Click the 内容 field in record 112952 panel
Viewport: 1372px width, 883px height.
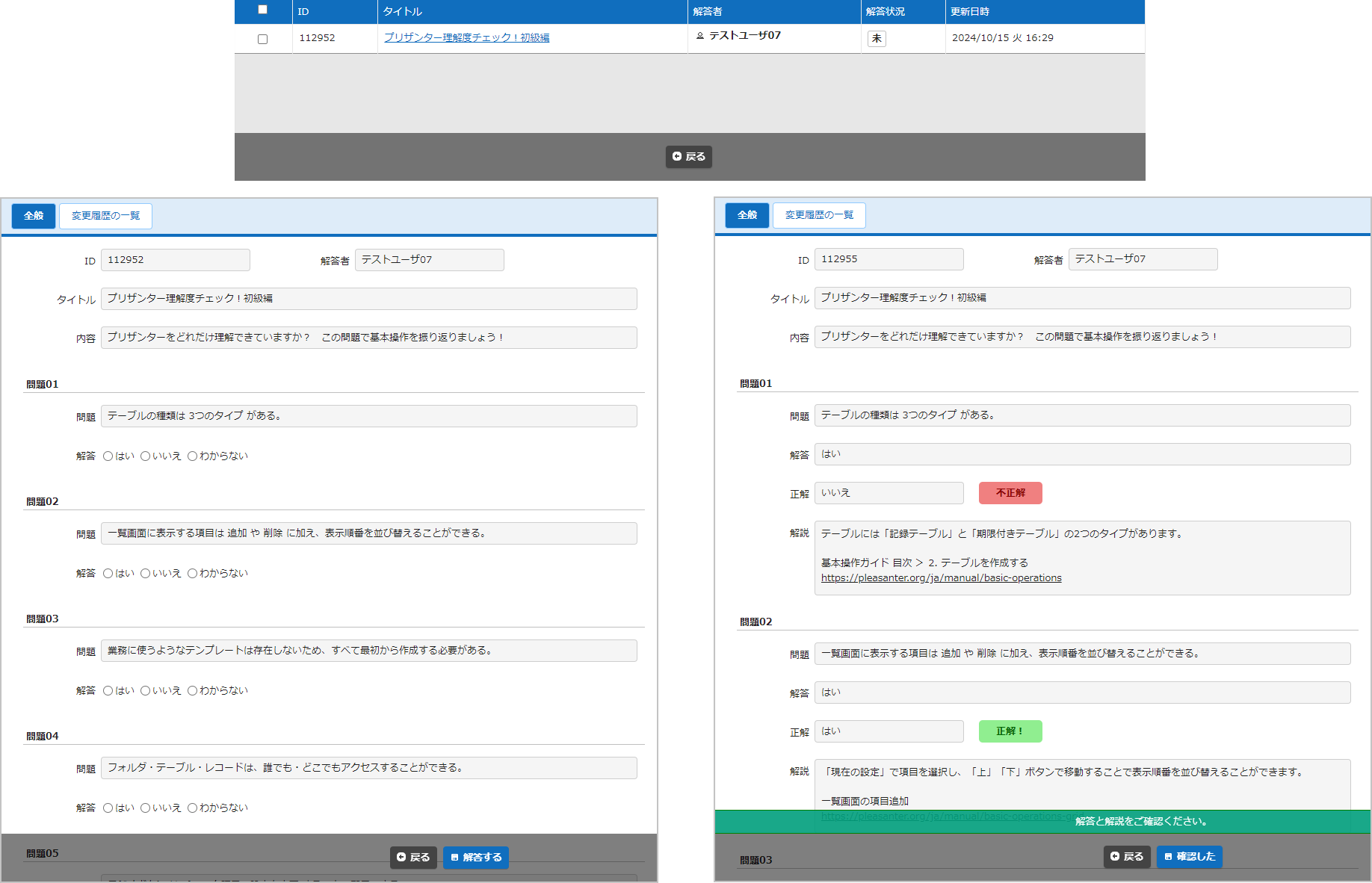click(369, 338)
